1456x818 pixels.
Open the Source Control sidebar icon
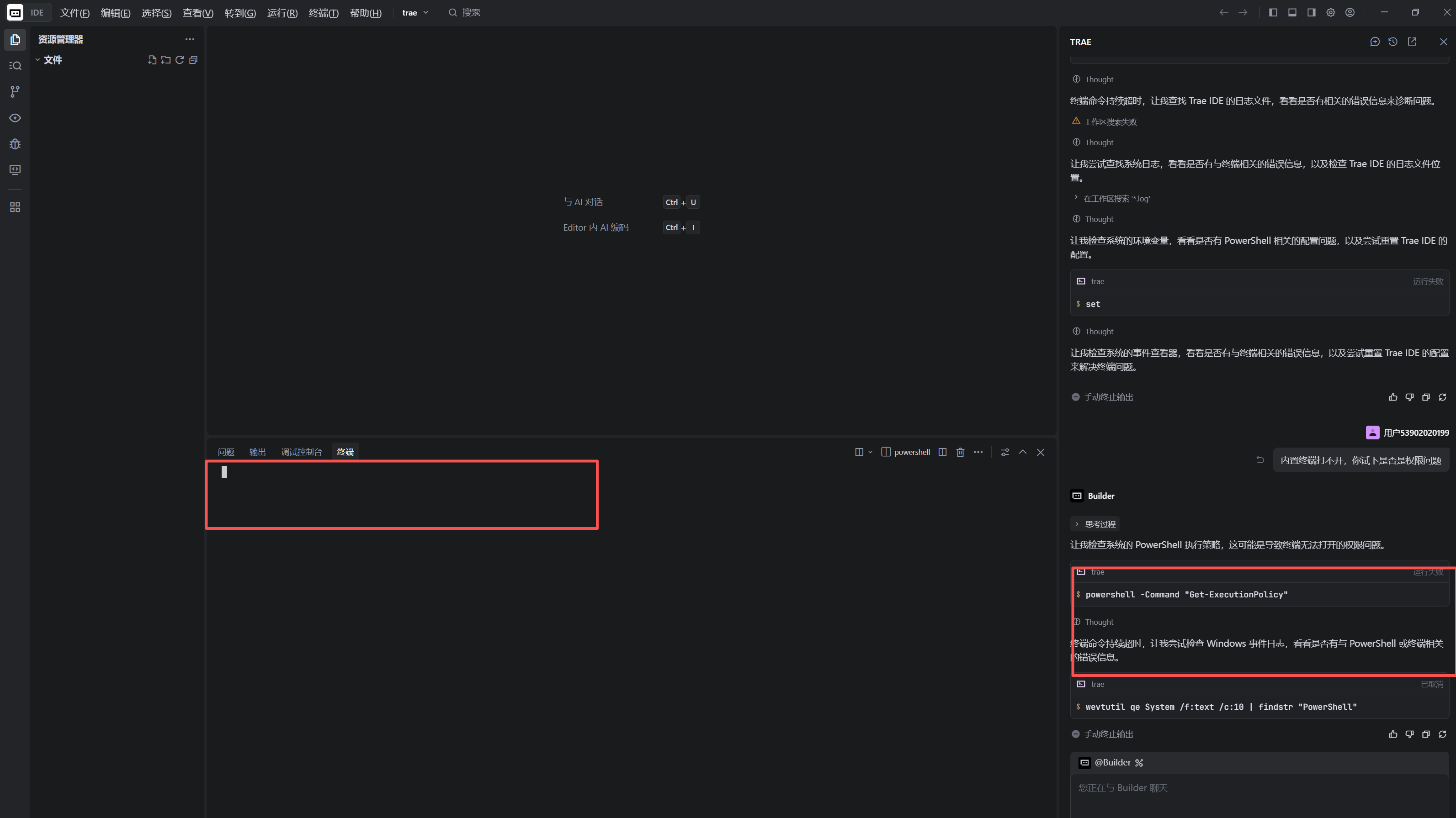(x=15, y=91)
